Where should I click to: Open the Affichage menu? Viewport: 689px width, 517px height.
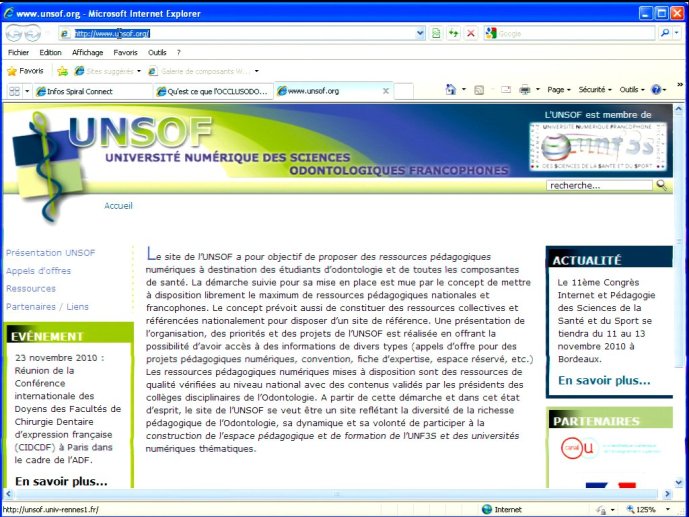(87, 52)
